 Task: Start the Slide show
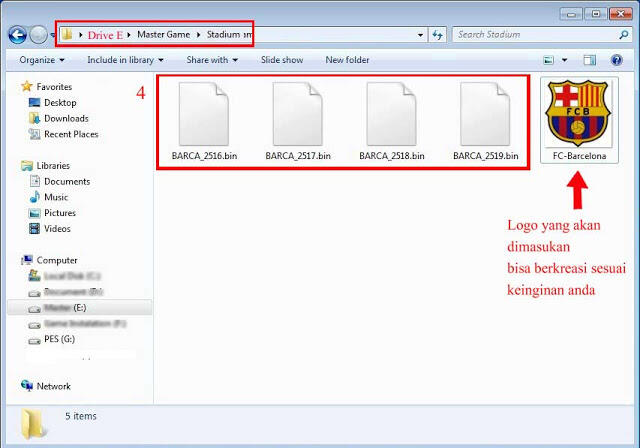pos(282,60)
